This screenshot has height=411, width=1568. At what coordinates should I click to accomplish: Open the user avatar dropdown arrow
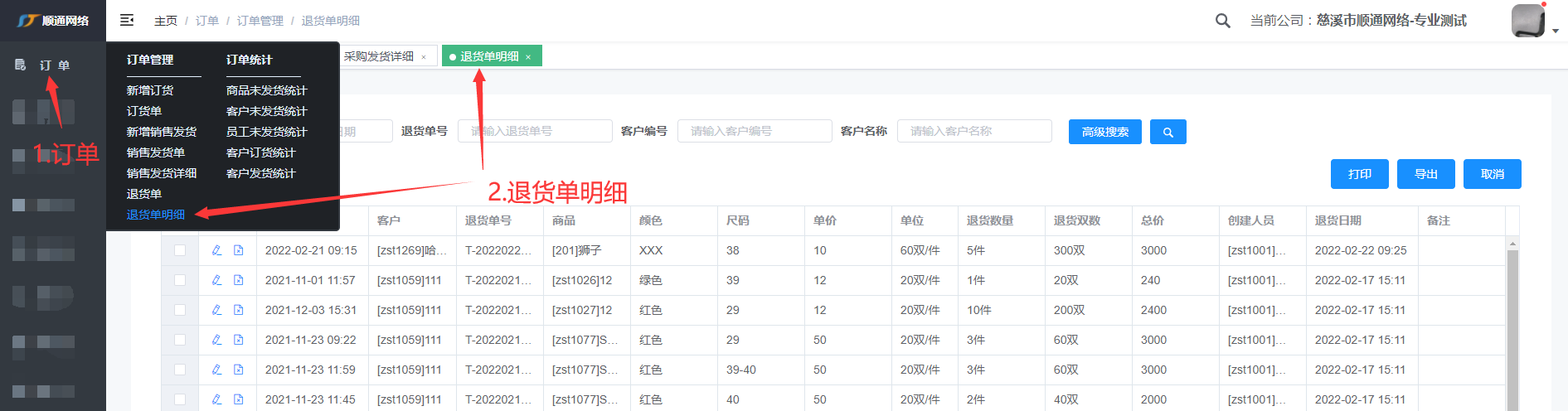[x=1555, y=31]
